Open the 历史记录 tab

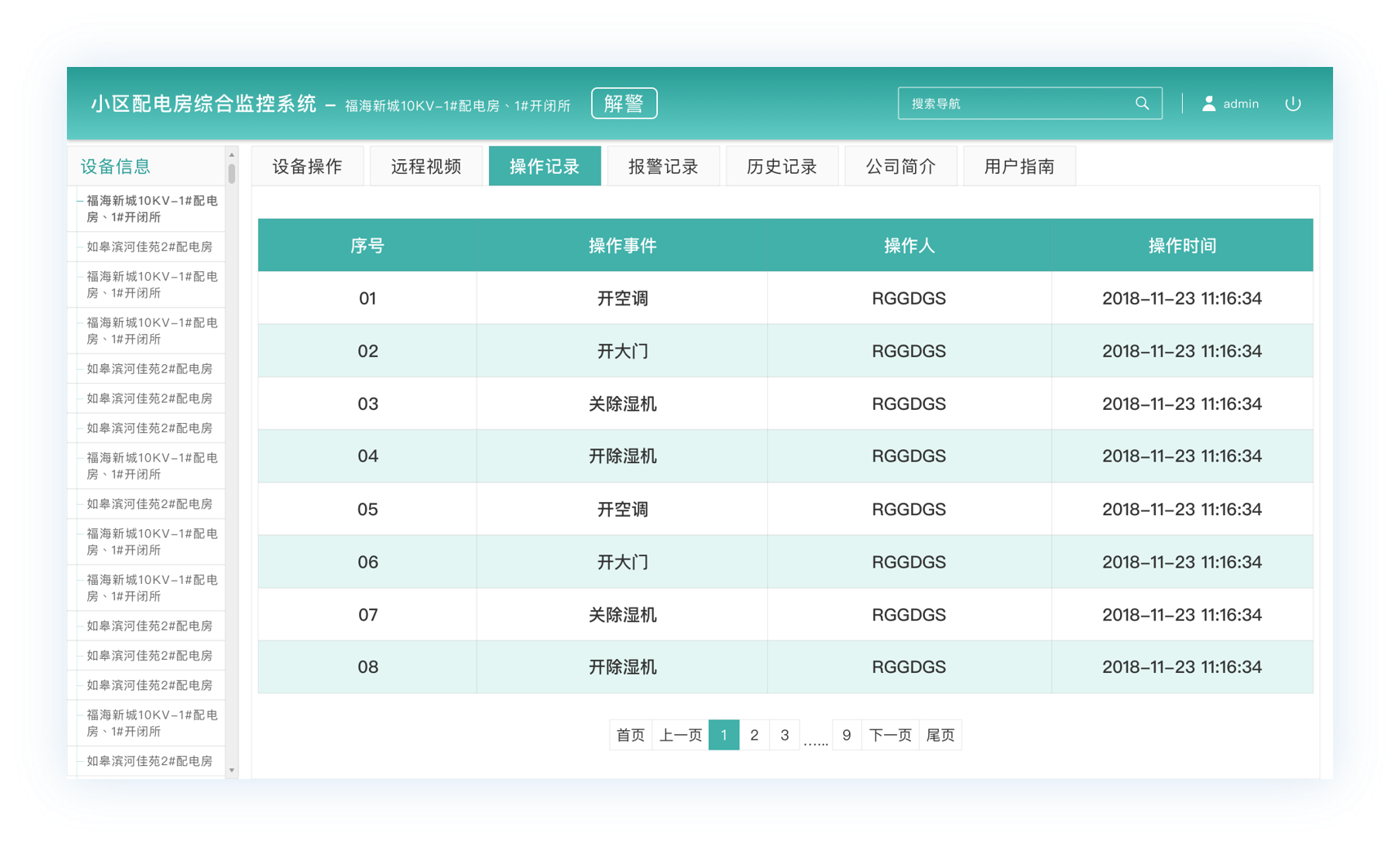pos(782,167)
